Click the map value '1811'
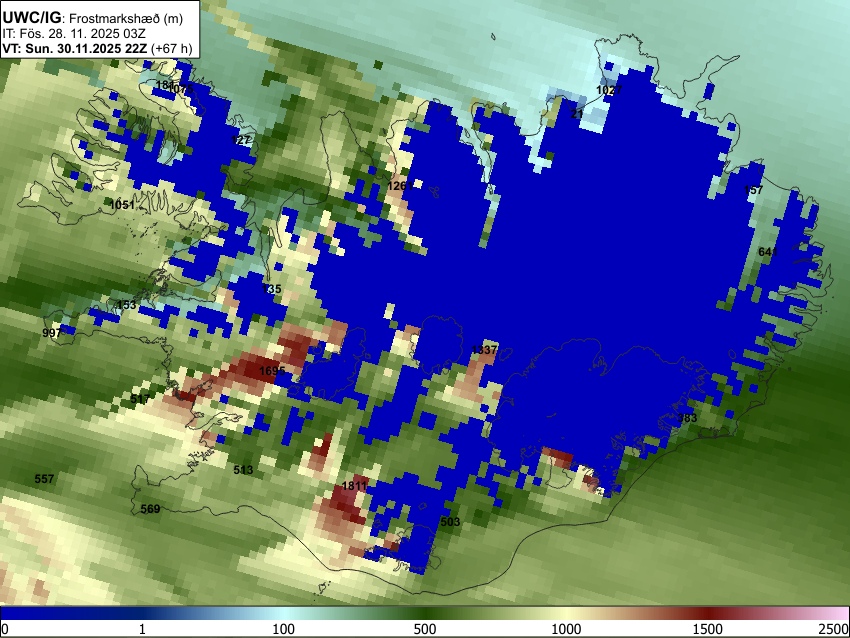 pos(355,486)
